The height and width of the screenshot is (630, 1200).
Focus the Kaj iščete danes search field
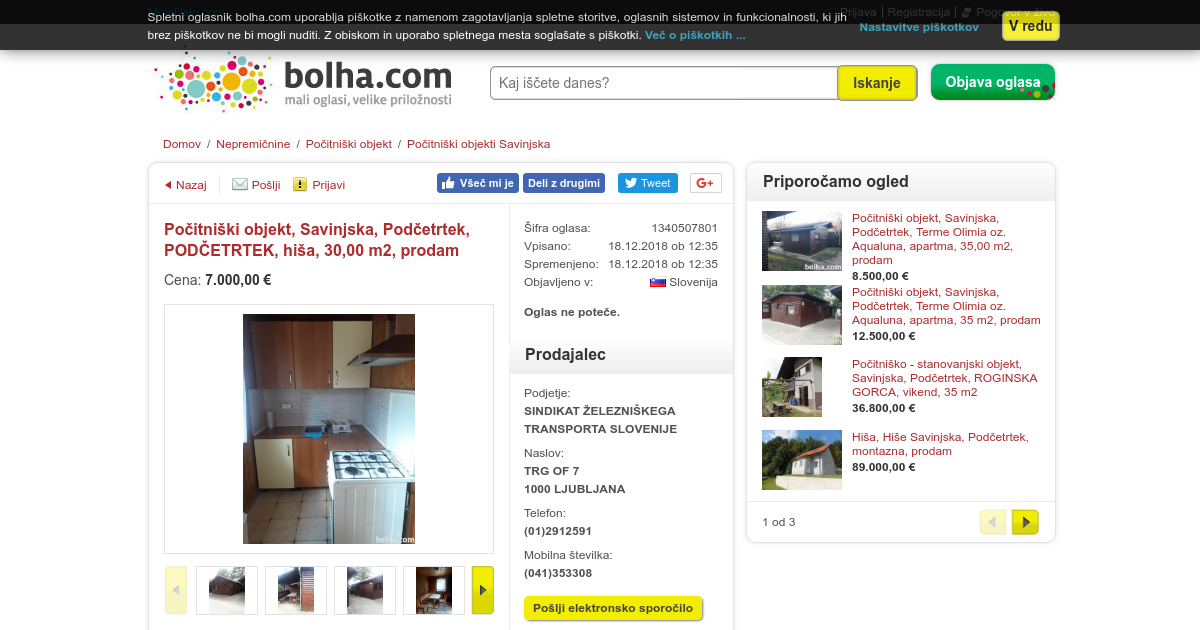click(x=664, y=83)
